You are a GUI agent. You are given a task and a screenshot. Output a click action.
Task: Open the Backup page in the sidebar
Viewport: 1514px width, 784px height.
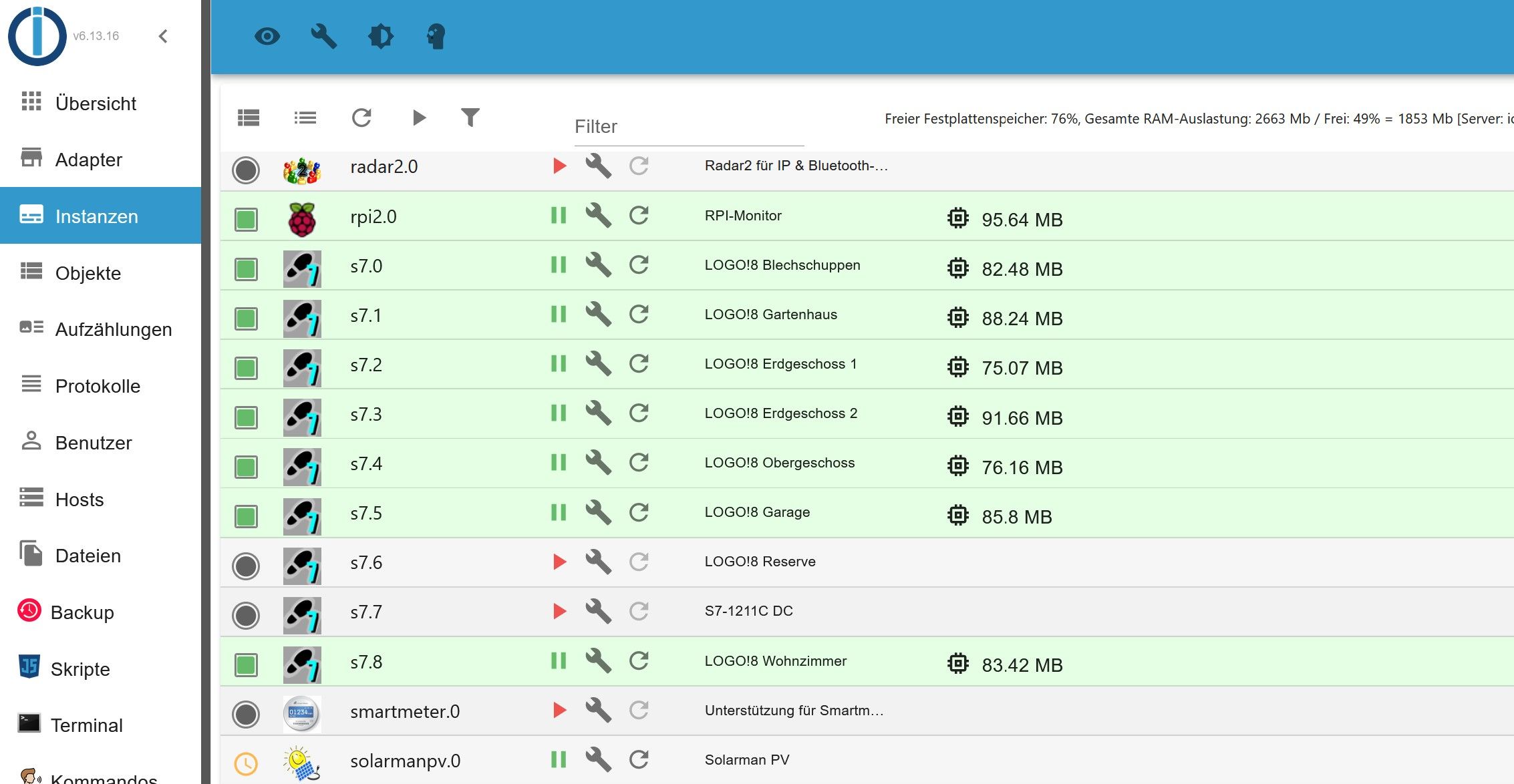point(82,612)
